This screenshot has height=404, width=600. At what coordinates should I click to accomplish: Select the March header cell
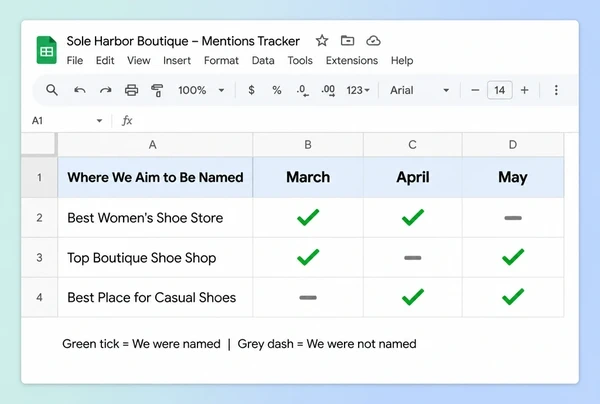308,177
